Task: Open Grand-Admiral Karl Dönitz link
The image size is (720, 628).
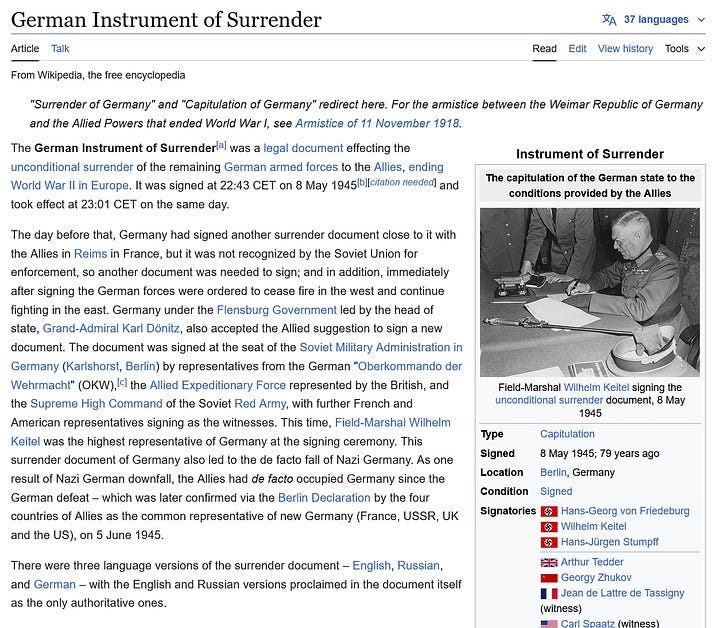Action: tap(111, 329)
